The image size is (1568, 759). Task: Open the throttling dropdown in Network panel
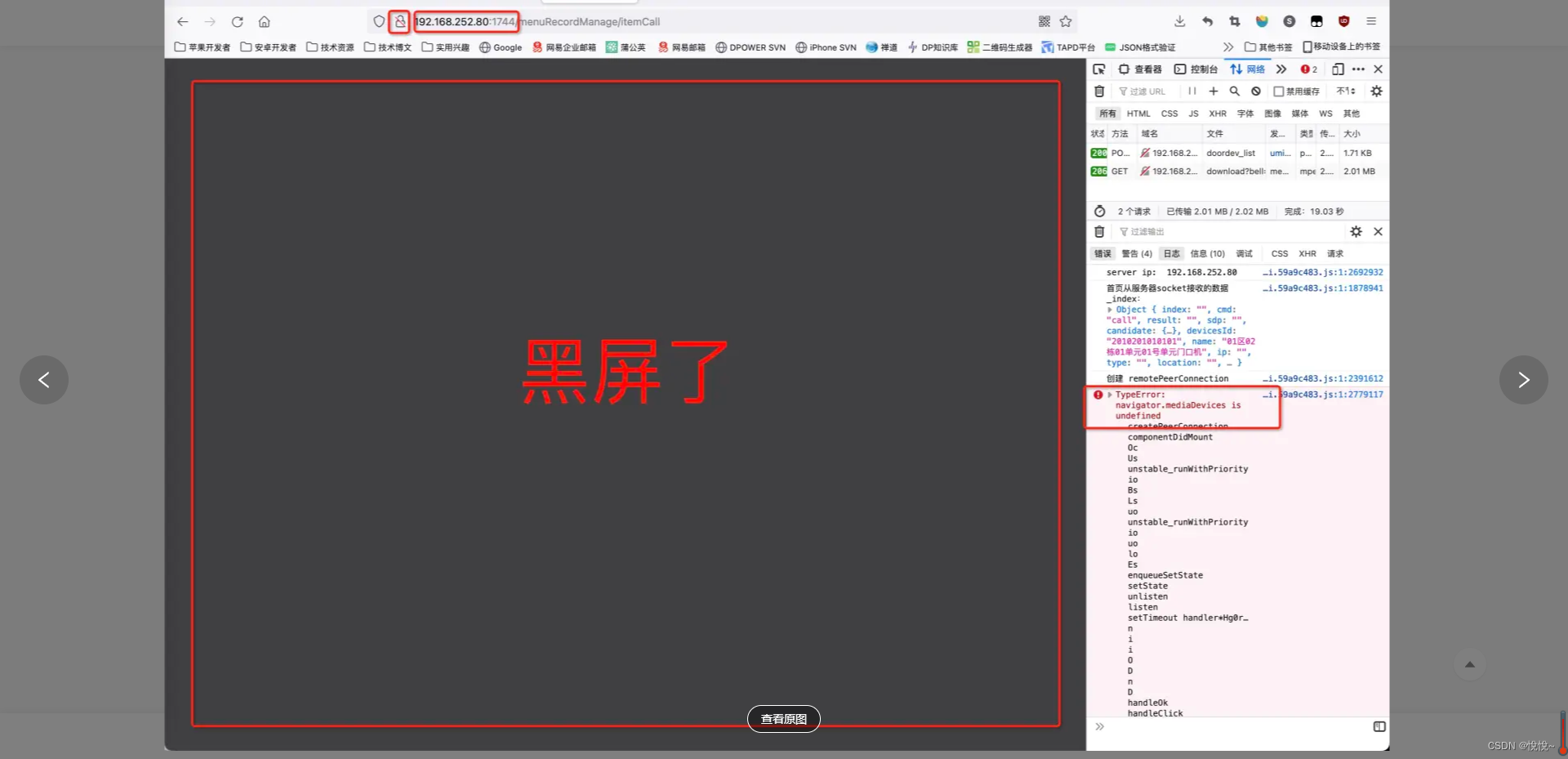(x=1345, y=91)
